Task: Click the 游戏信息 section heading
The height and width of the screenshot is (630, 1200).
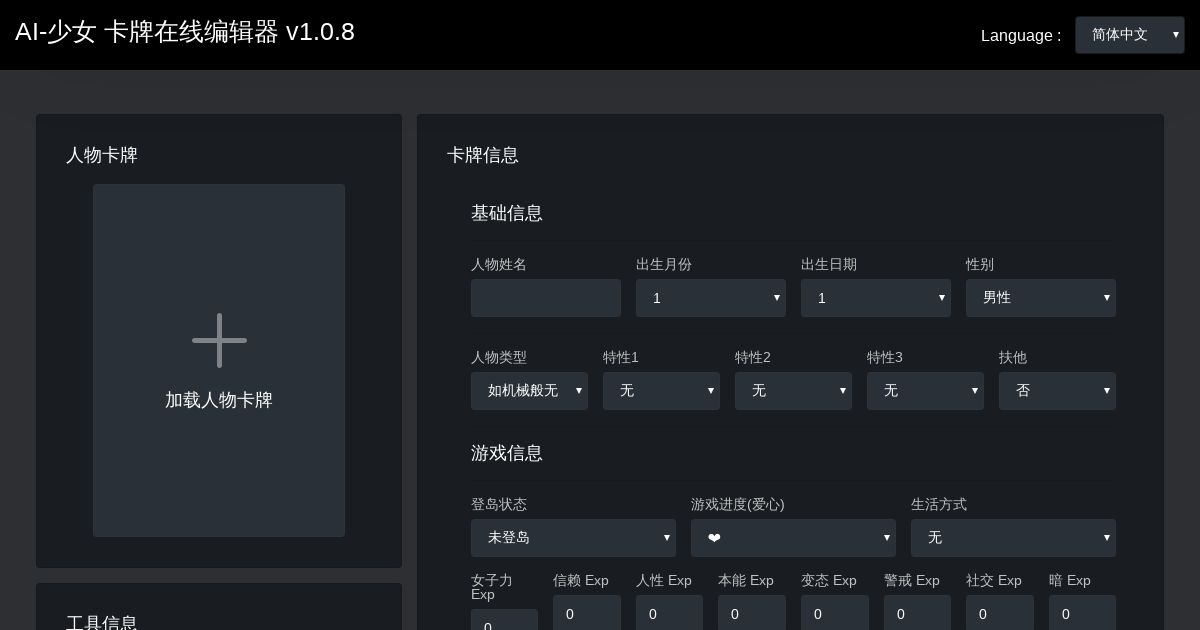Action: click(507, 453)
